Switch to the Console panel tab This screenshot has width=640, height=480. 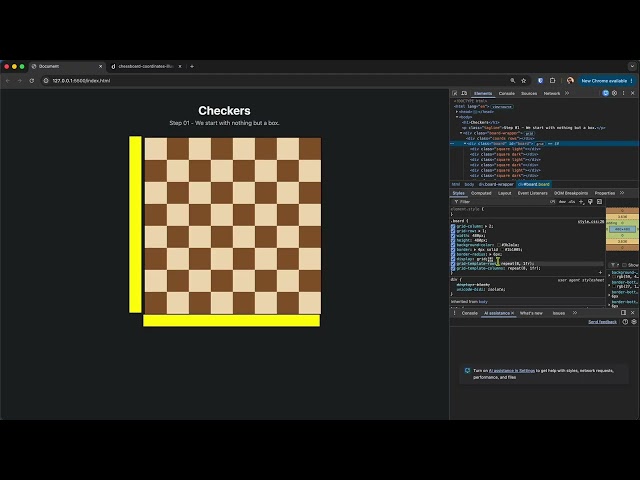click(507, 93)
